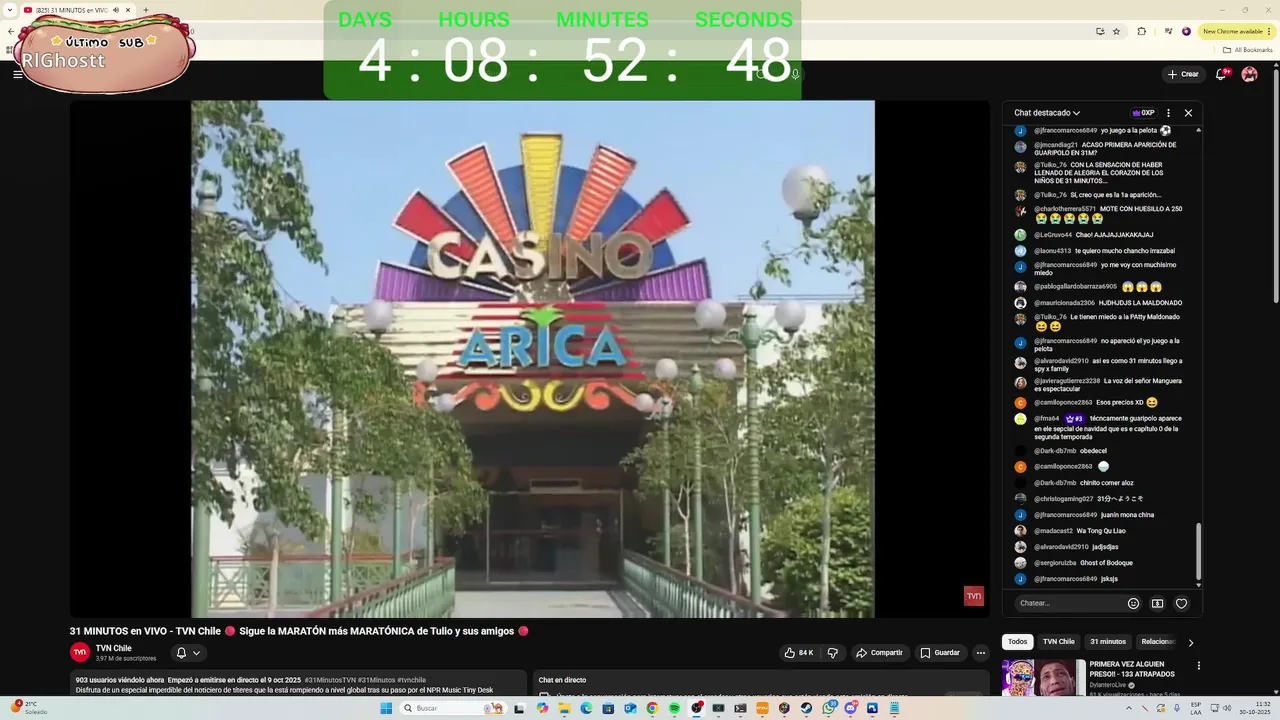Open the Chrome profile avatar
The width and height of the screenshot is (1280, 720).
1187,31
